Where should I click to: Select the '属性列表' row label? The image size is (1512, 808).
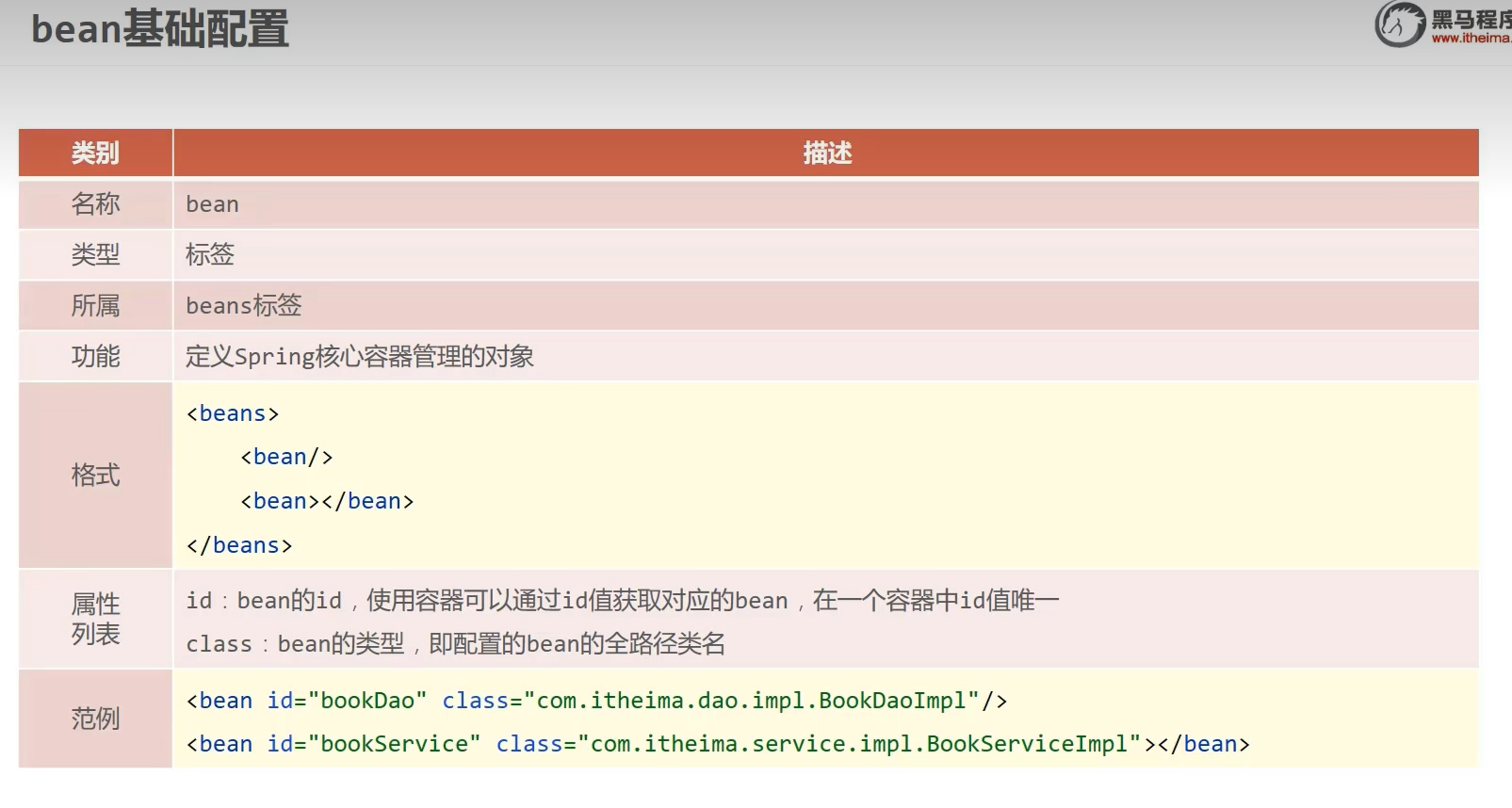coord(95,619)
